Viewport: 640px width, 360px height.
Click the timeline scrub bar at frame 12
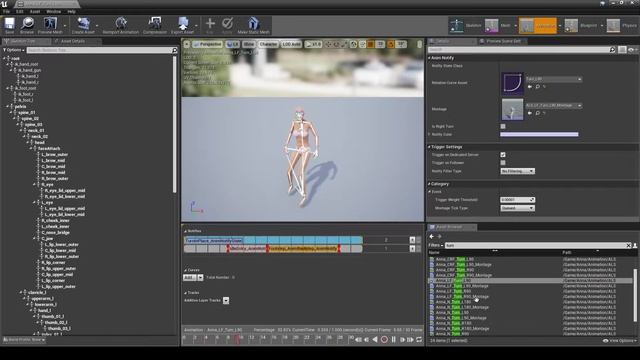(x=251, y=338)
